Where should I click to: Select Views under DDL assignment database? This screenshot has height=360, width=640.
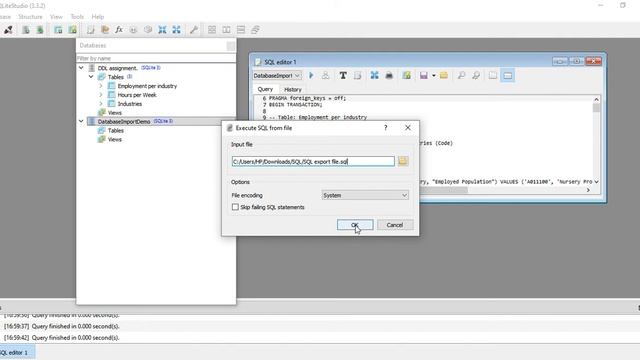coord(114,113)
